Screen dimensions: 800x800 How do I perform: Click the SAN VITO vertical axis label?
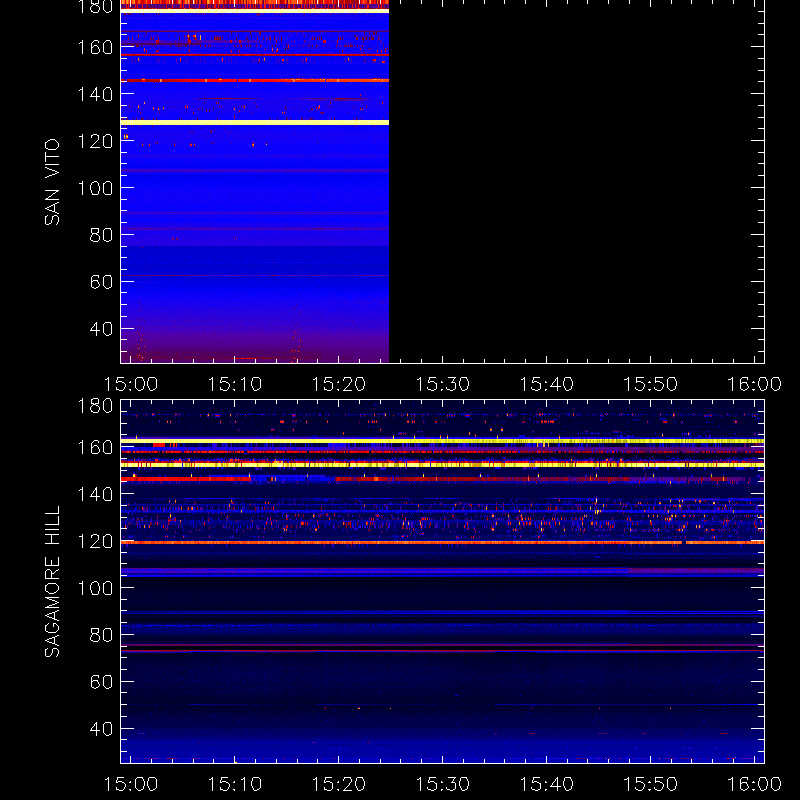(52, 182)
